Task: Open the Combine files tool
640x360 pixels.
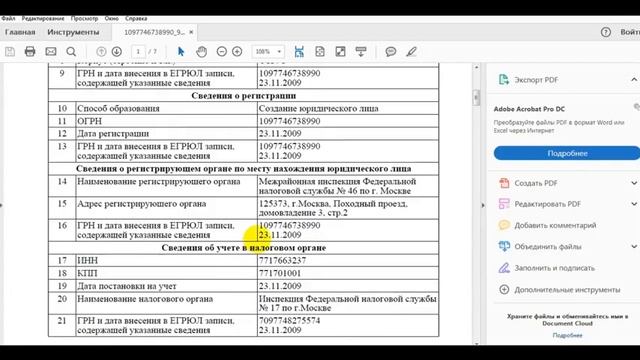Action: coord(540,247)
